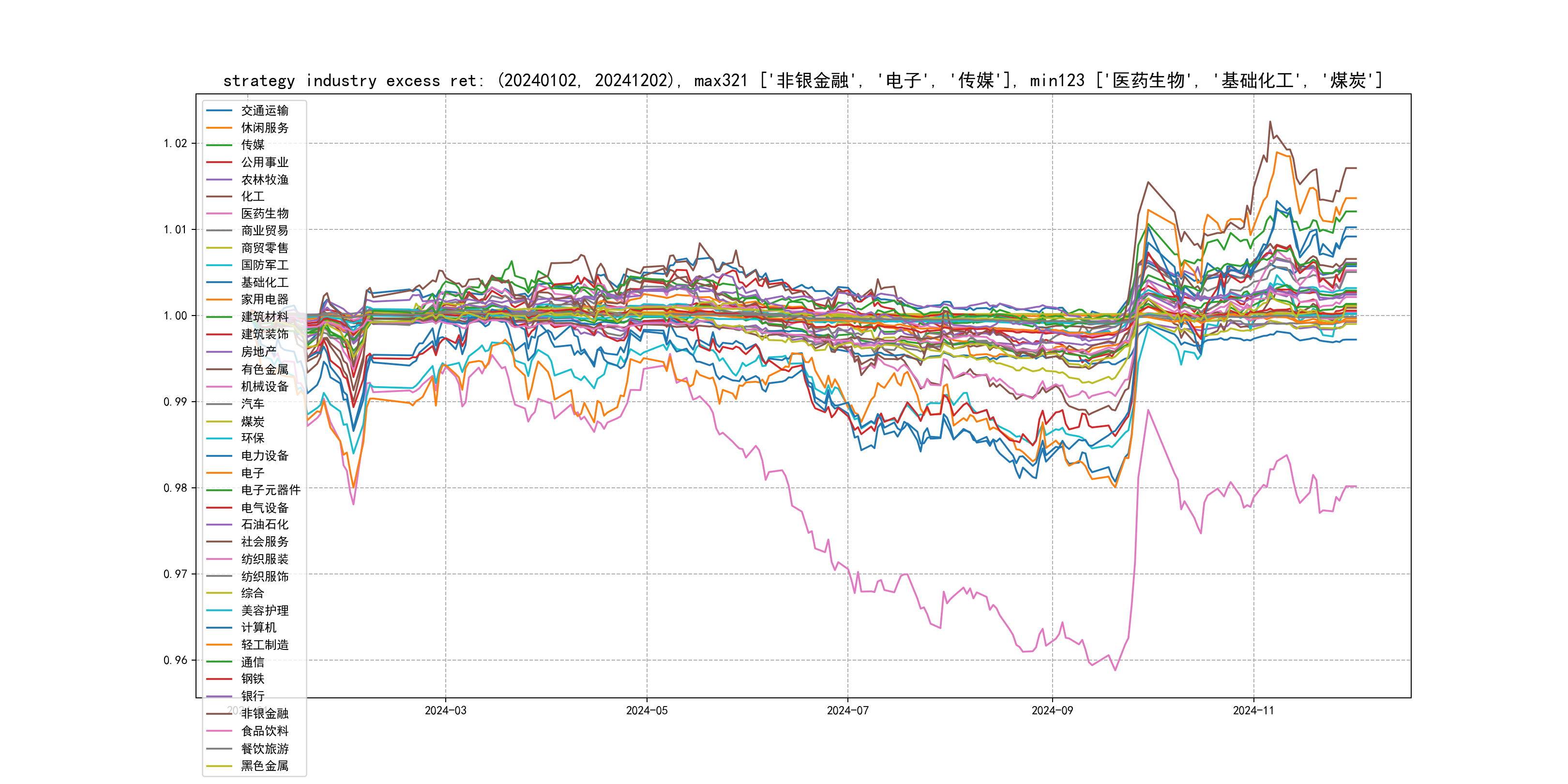Click the chart title text
Image resolution: width=1568 pixels, height=784 pixels.
802,80
